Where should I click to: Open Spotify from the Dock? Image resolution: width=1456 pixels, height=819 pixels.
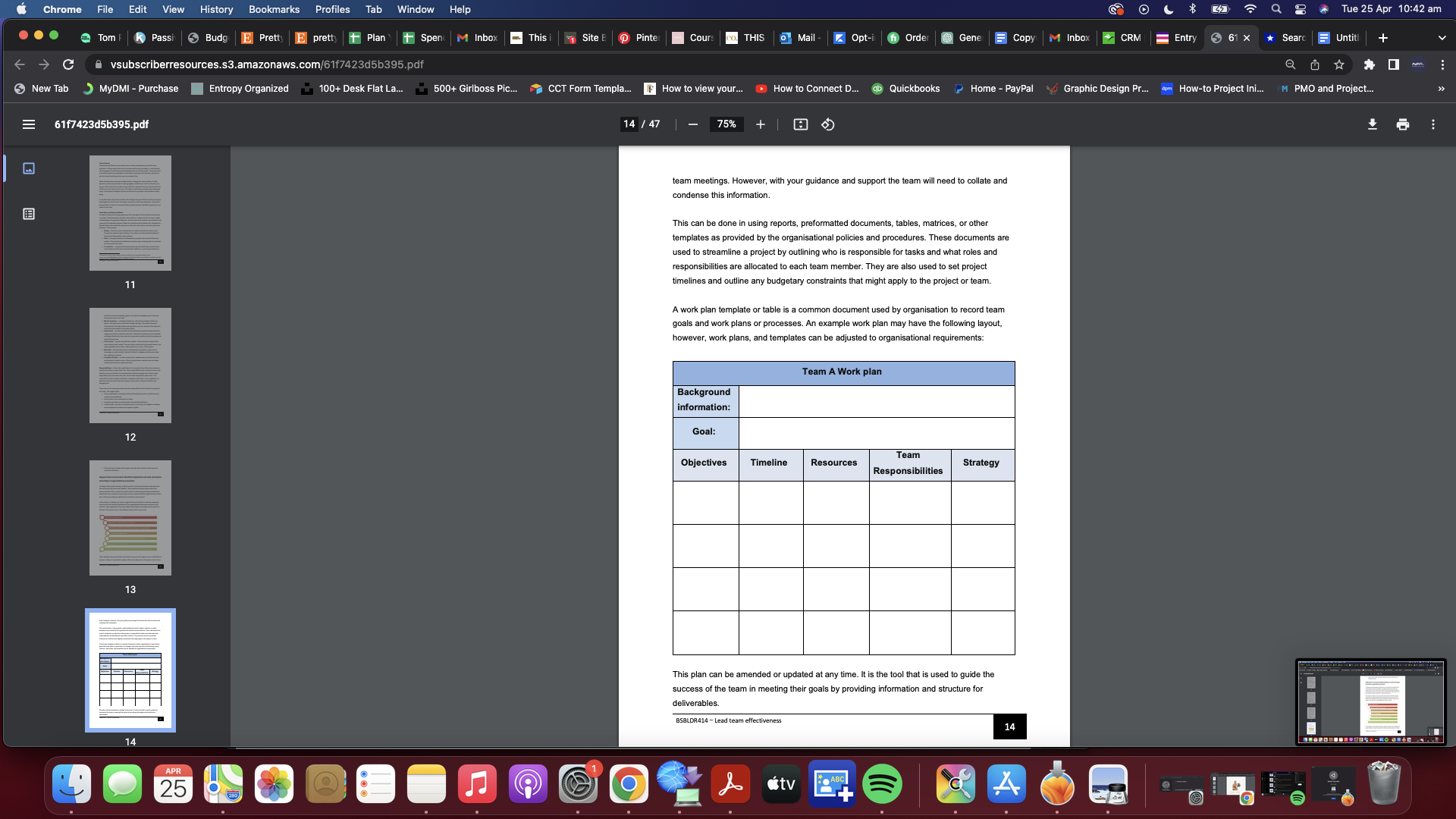pos(882,784)
